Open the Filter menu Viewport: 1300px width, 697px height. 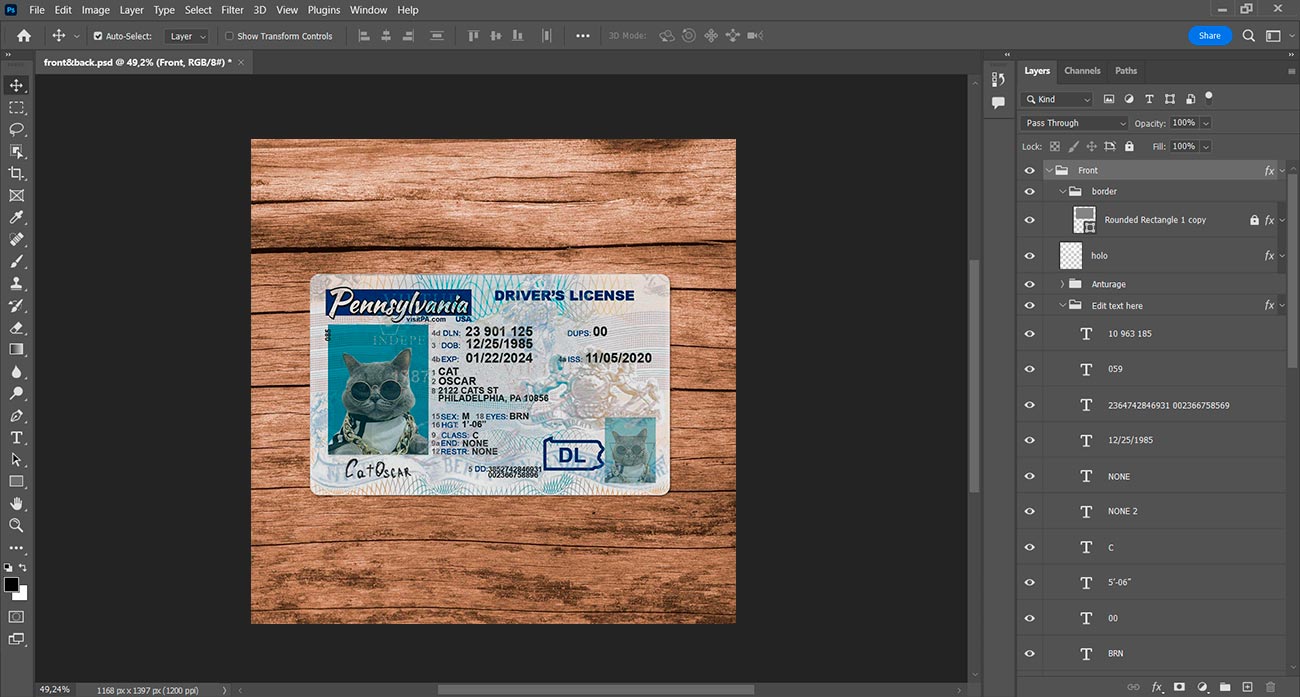click(x=232, y=10)
